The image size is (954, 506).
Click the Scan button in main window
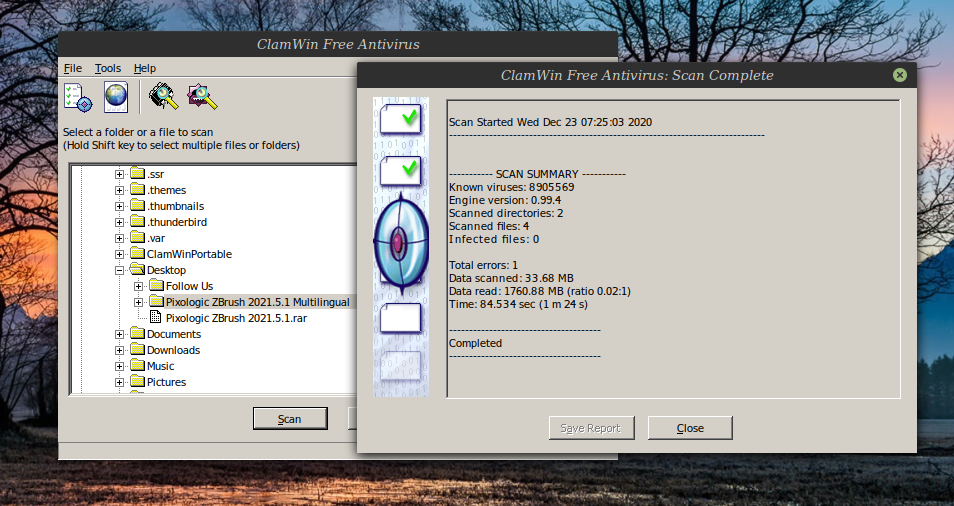(x=290, y=419)
